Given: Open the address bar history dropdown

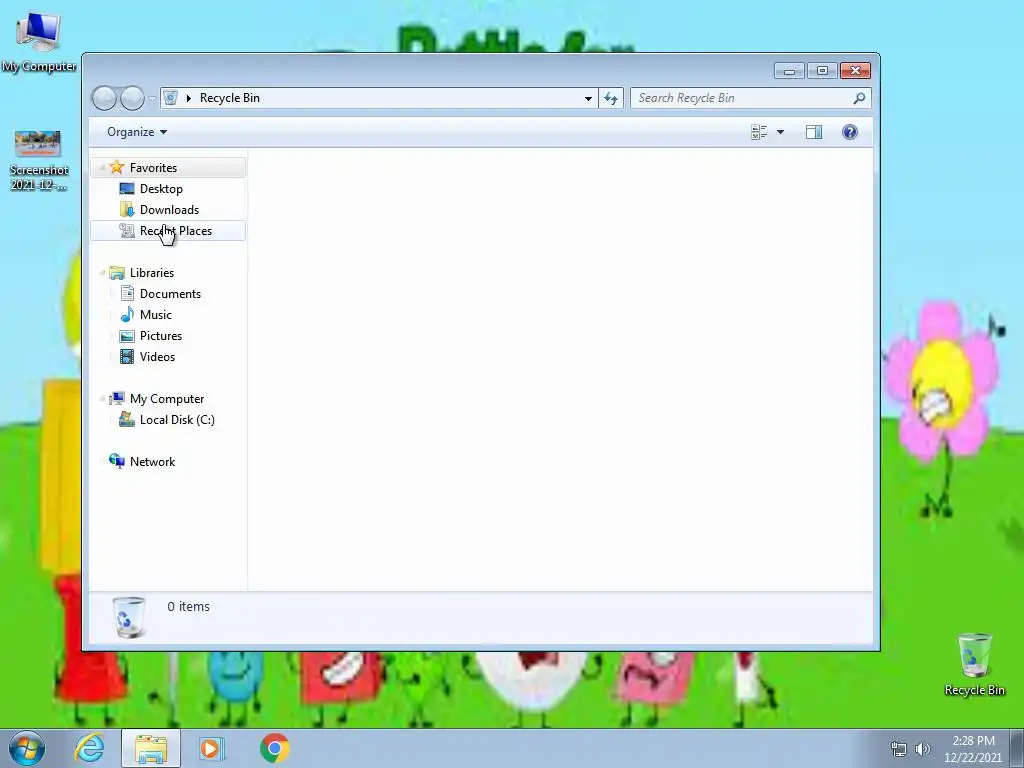Looking at the screenshot, I should pos(588,98).
